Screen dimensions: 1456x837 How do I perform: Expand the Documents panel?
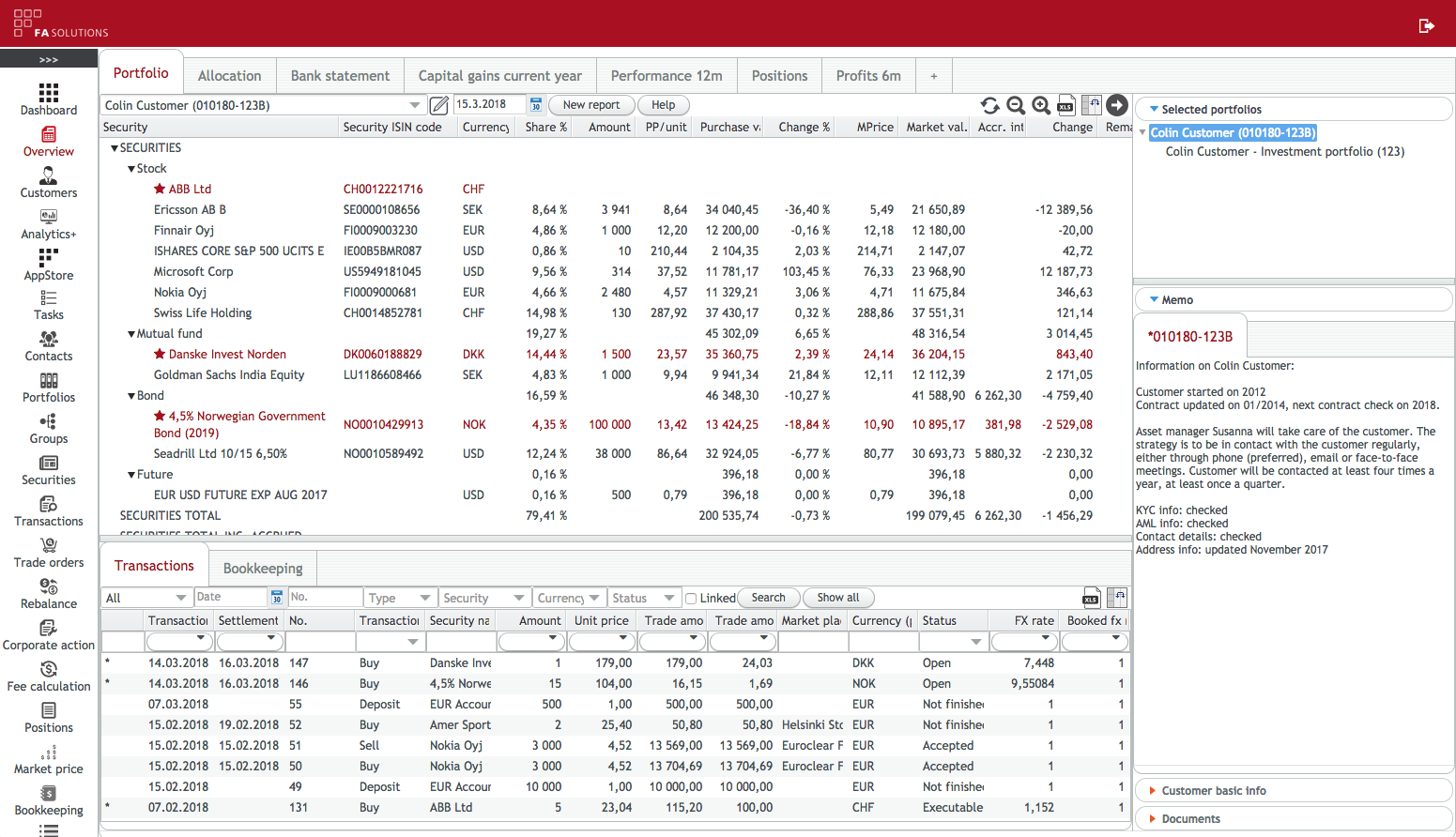click(1294, 819)
